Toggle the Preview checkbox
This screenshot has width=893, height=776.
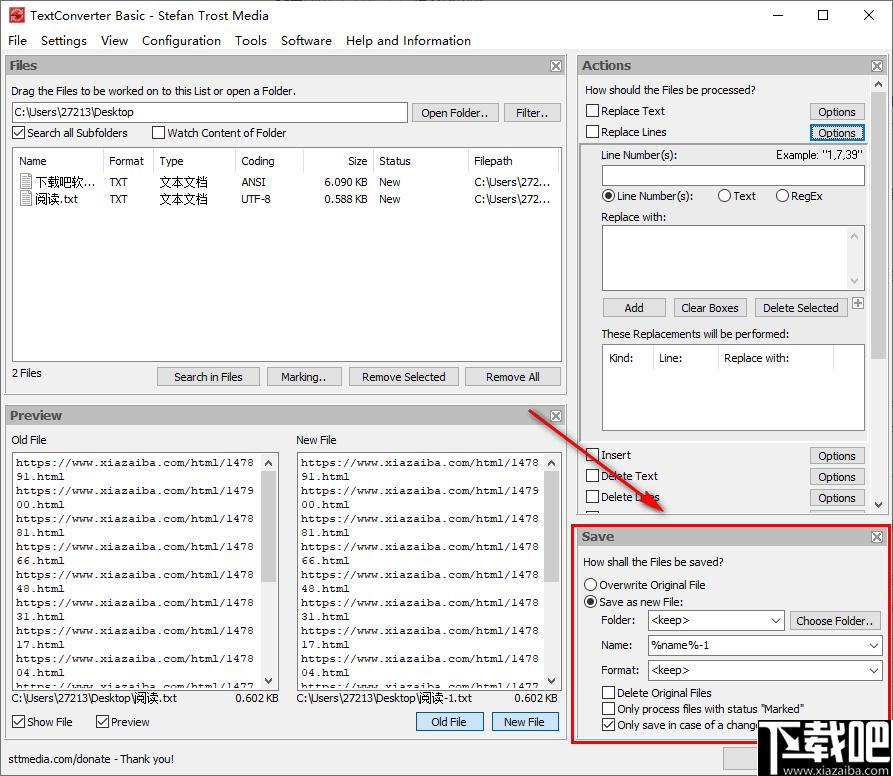coord(103,721)
